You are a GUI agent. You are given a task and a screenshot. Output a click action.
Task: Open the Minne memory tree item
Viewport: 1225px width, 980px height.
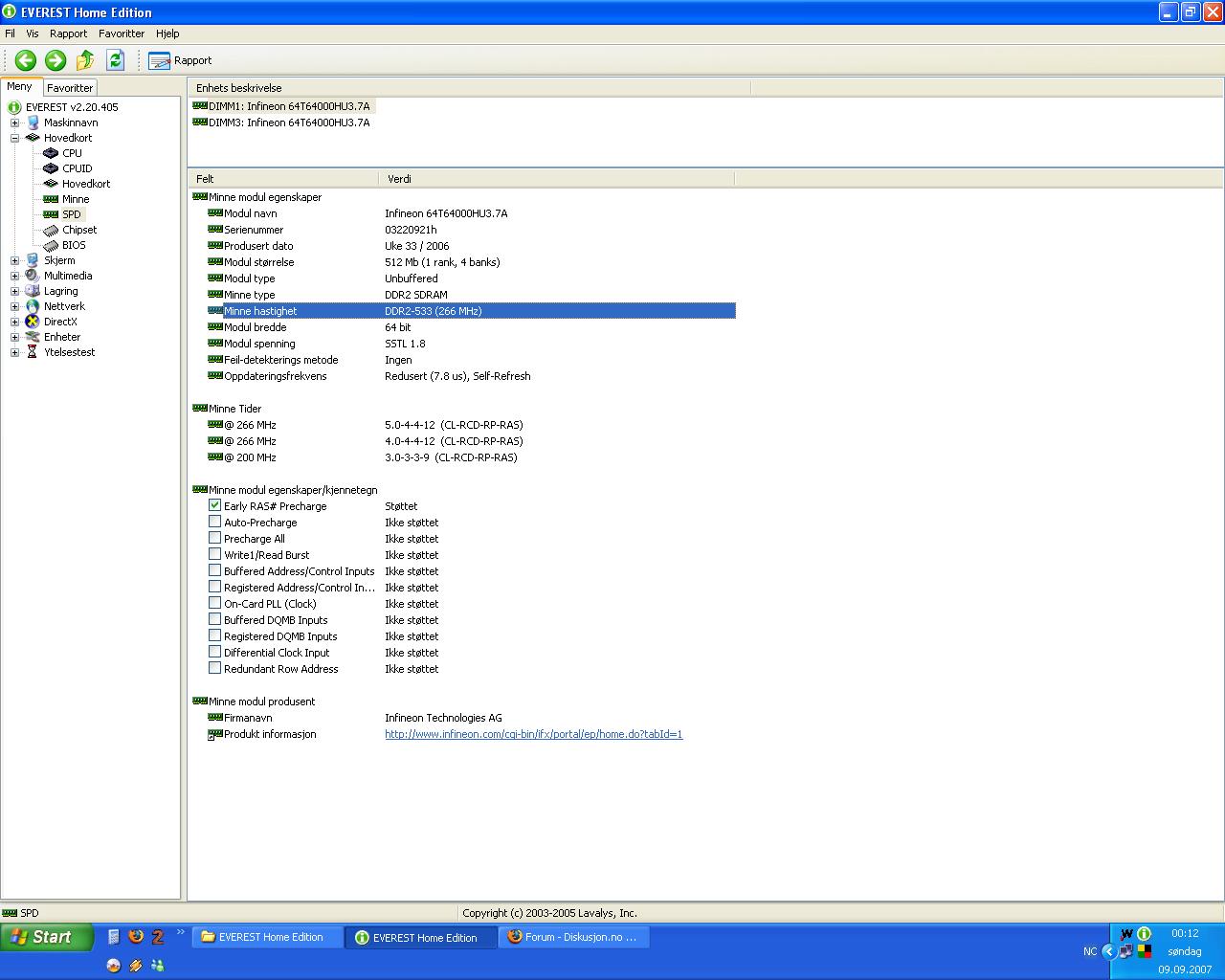click(76, 199)
